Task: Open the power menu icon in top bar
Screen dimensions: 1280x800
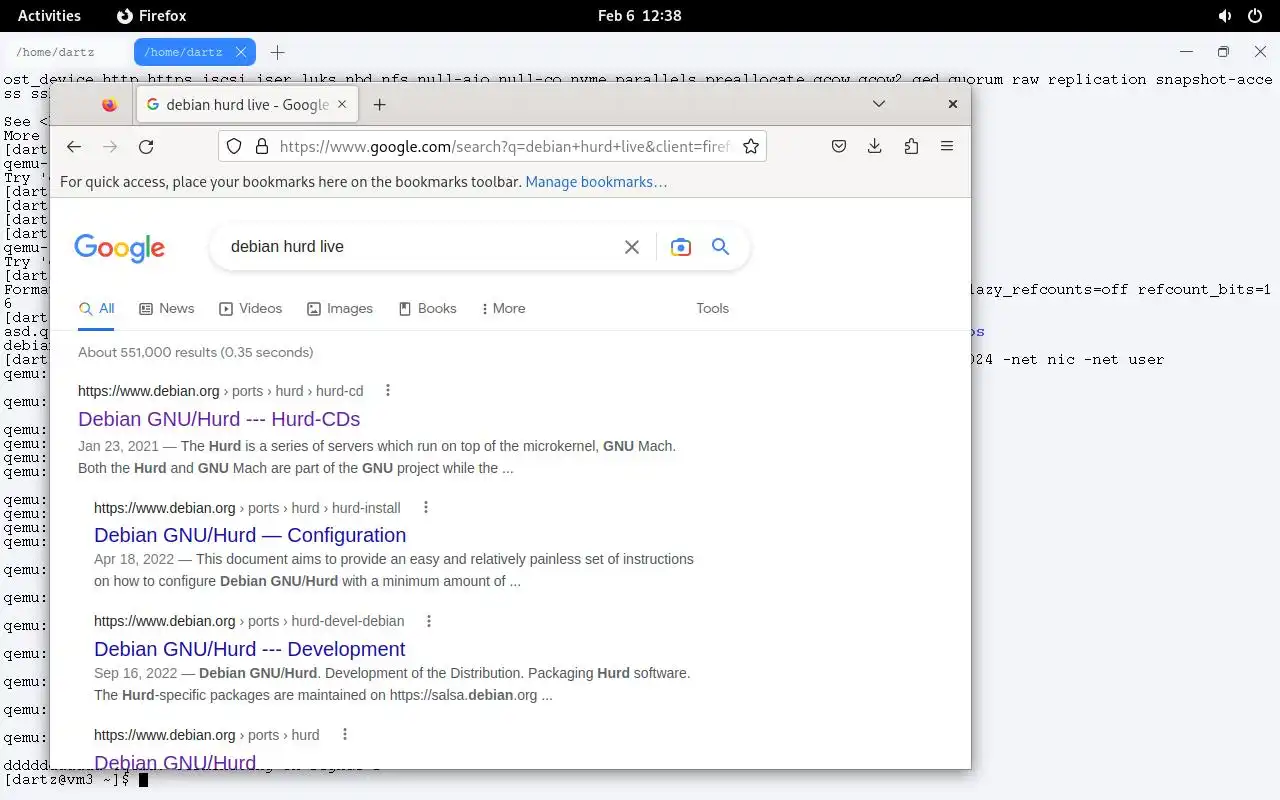Action: [1256, 16]
